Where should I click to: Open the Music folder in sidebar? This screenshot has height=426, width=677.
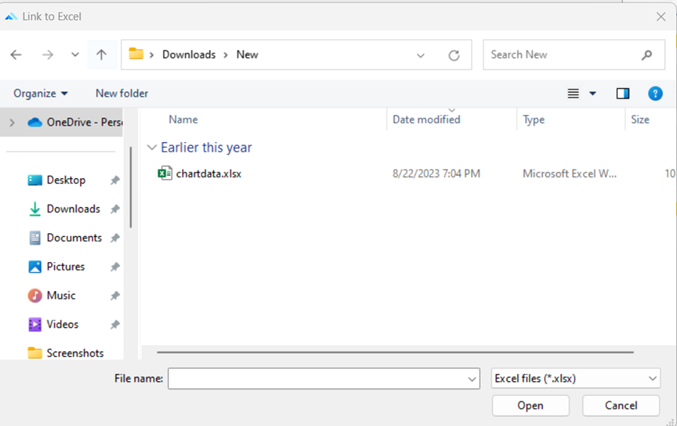[x=60, y=296]
